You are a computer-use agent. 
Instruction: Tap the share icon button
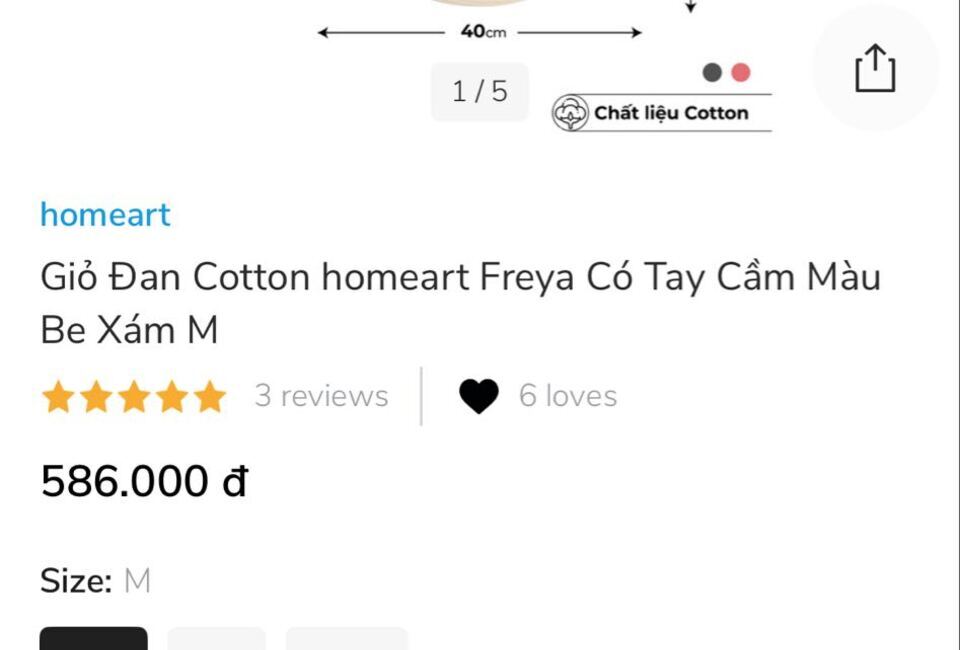pyautogui.click(x=875, y=68)
